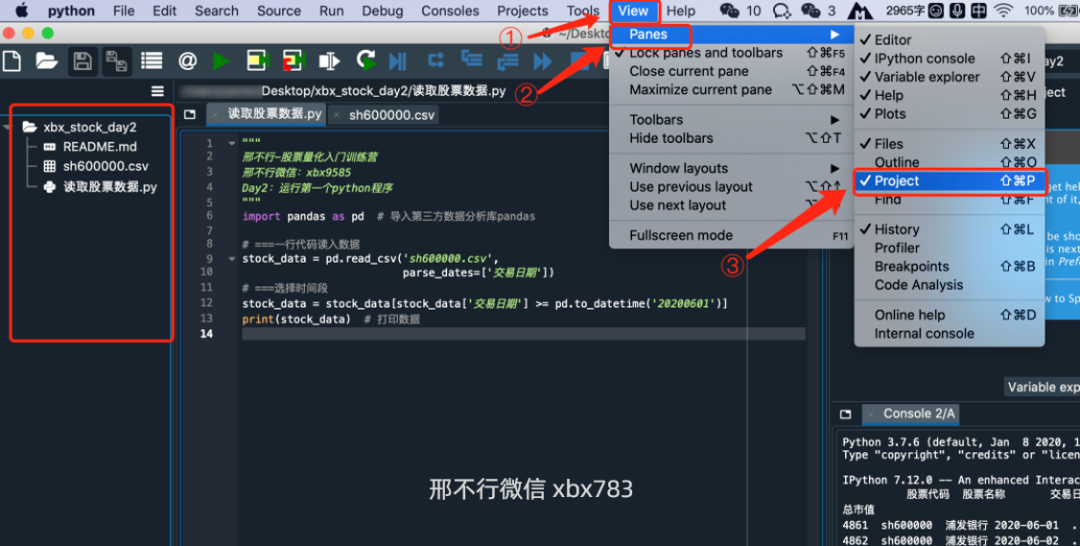Image resolution: width=1080 pixels, height=546 pixels.
Task: Expand the Panes submenu
Action: [731, 34]
